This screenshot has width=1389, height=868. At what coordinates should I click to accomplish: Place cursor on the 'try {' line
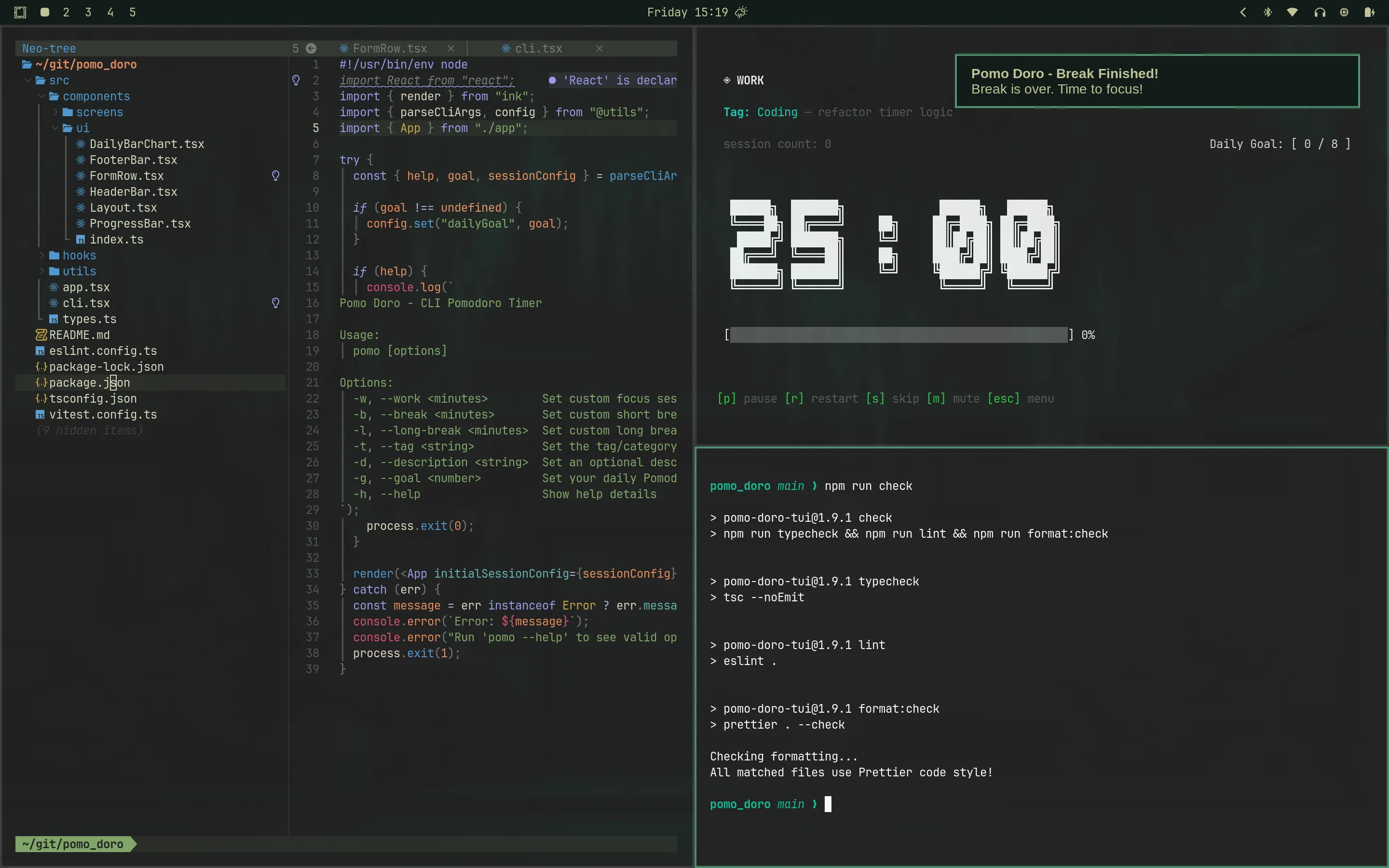[356, 160]
